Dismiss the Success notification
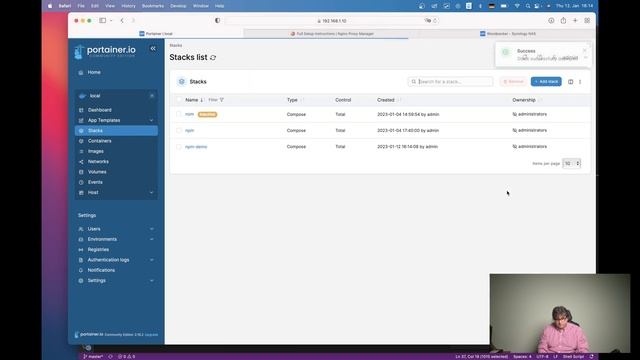 [x=584, y=51]
